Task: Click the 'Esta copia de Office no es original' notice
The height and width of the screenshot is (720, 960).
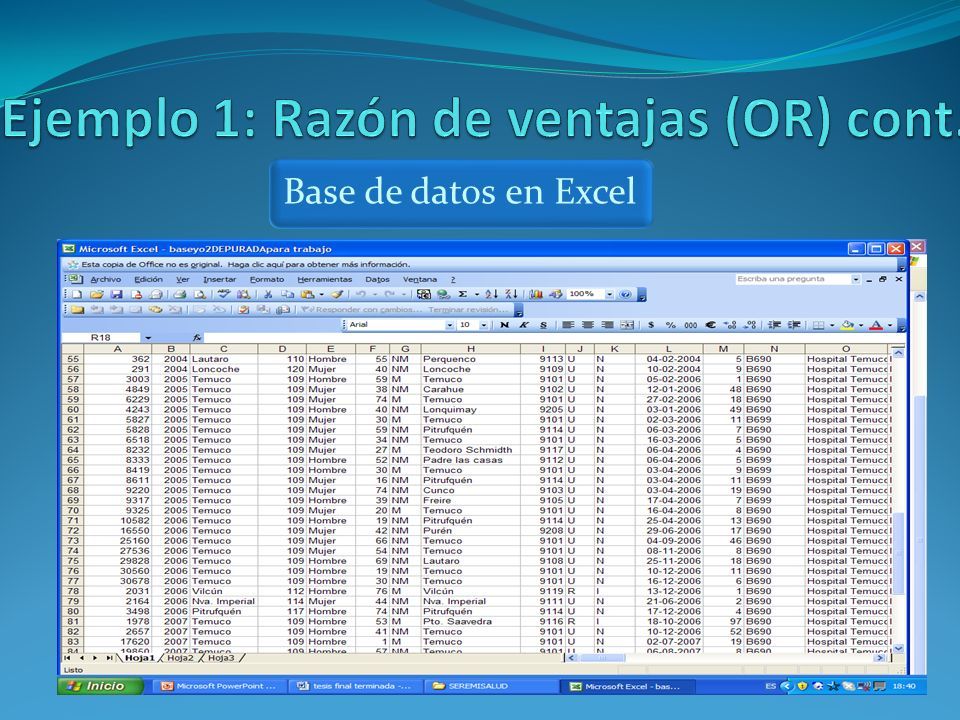Action: pos(246,264)
